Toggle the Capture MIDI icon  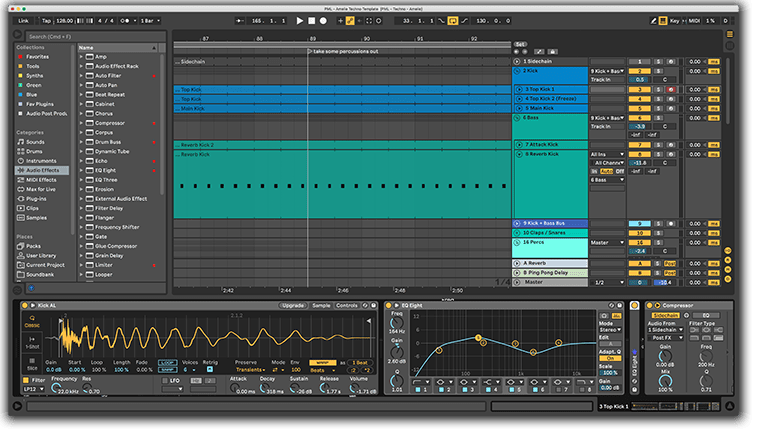click(x=369, y=21)
